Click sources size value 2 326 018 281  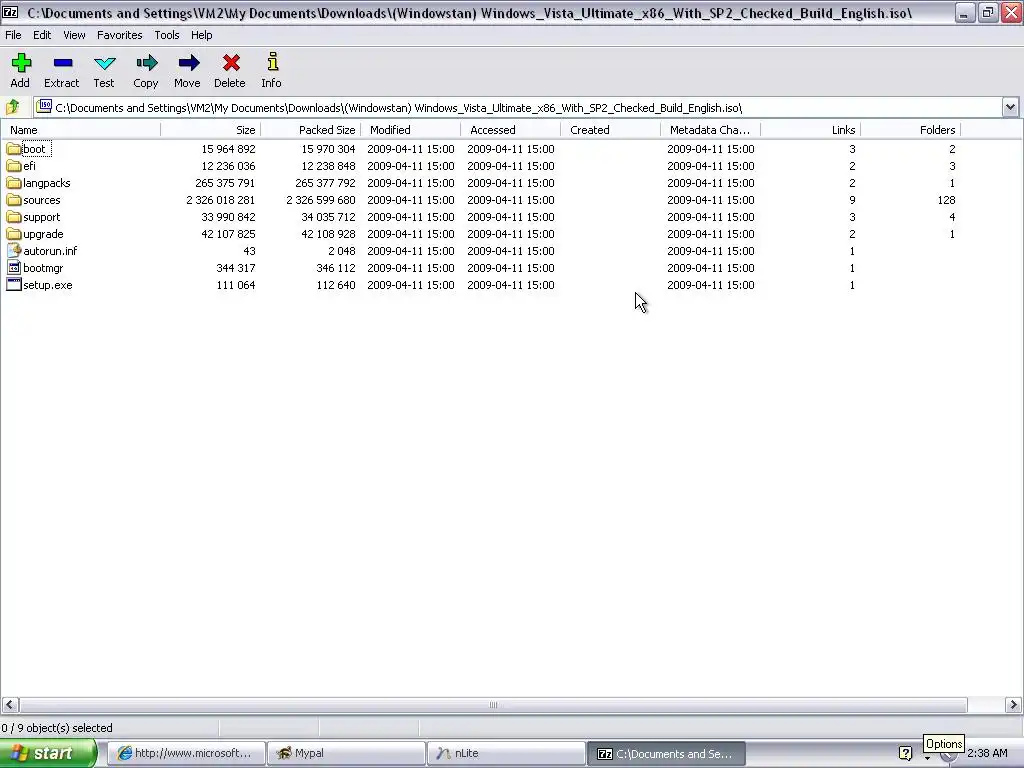pyautogui.click(x=221, y=200)
